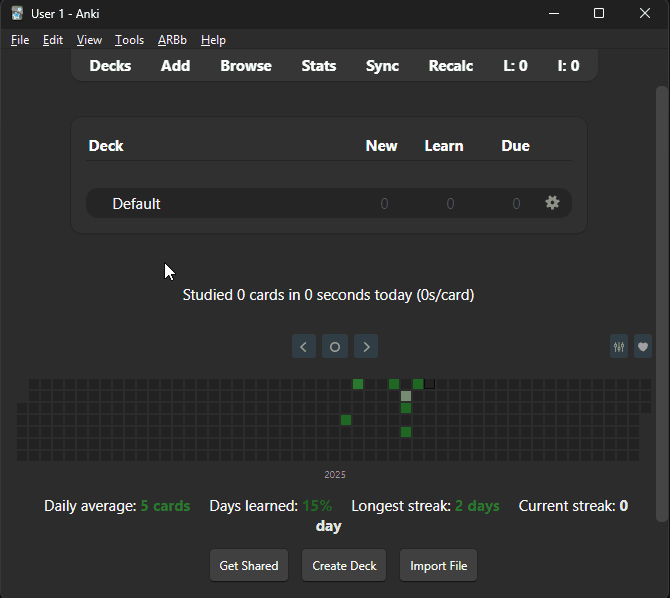Click the heart support icon
Viewport: 670px width, 598px height.
(643, 346)
